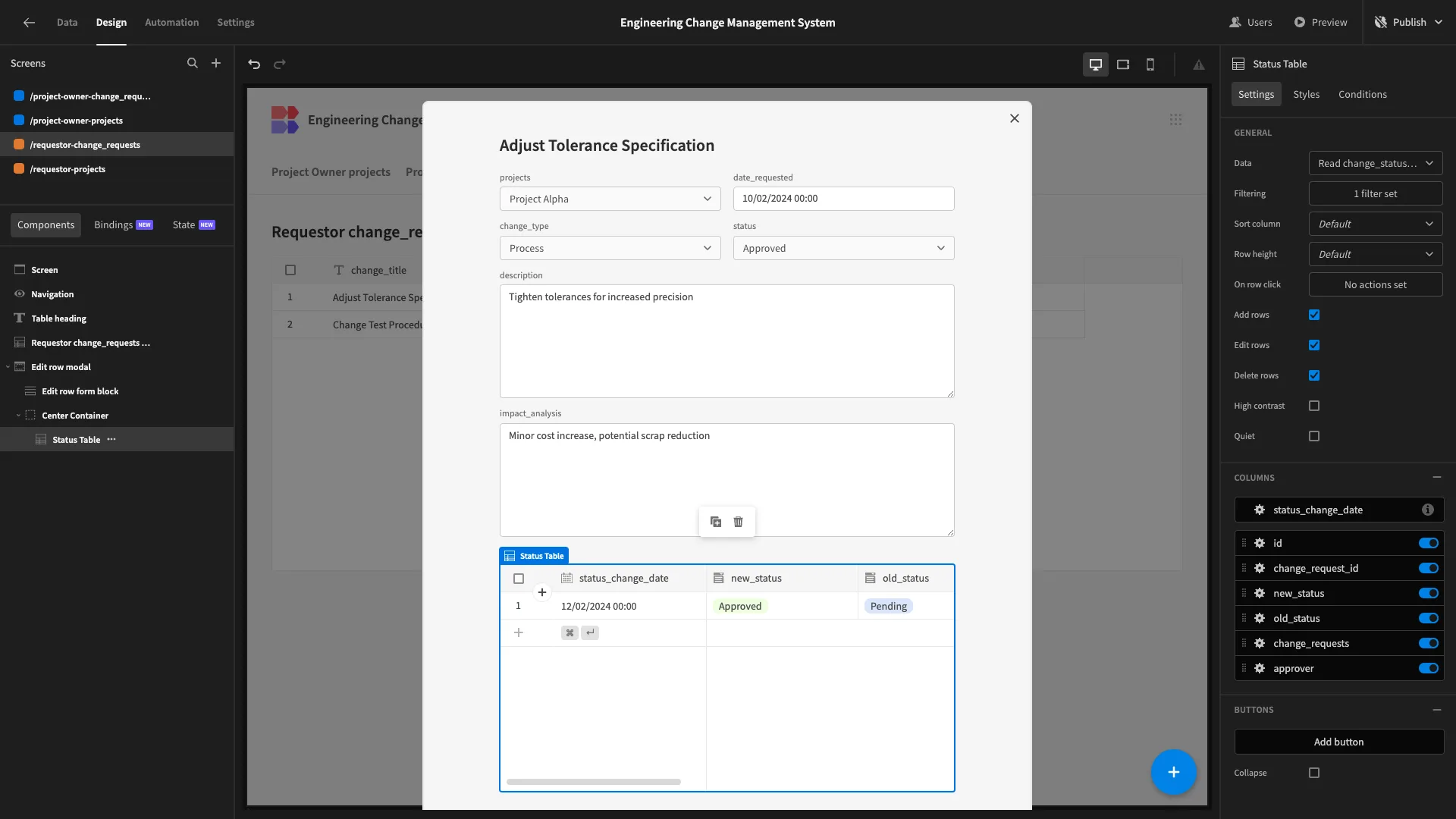Toggle approver column visibility switch
The height and width of the screenshot is (819, 1456).
click(x=1429, y=668)
